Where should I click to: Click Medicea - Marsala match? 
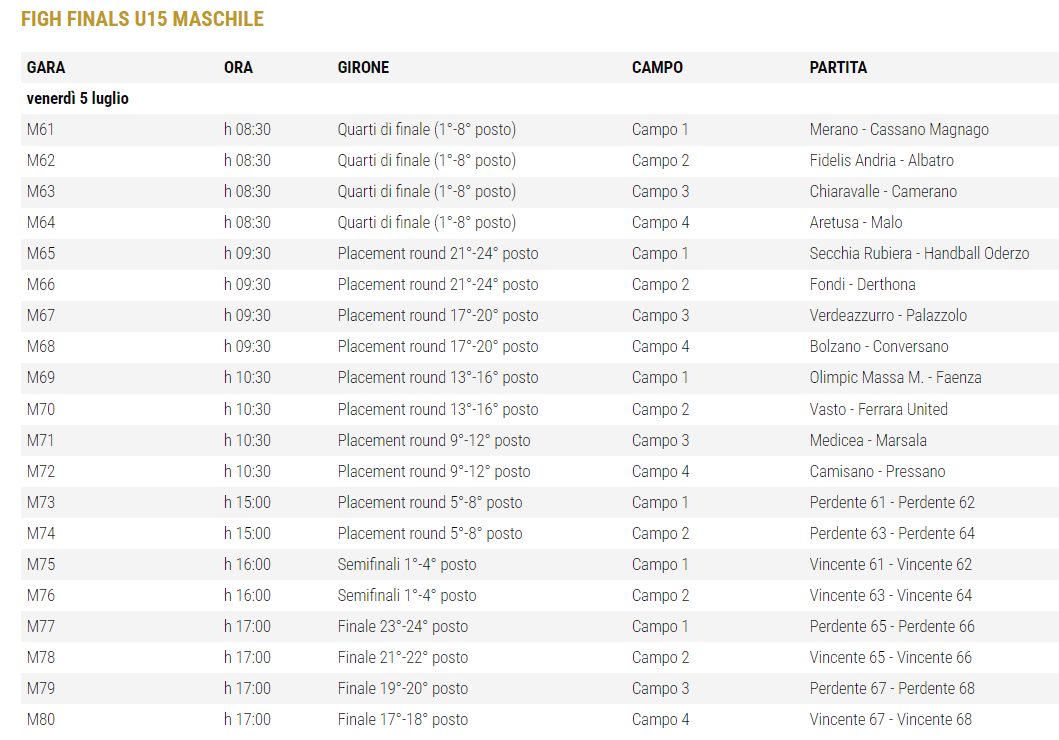click(868, 441)
